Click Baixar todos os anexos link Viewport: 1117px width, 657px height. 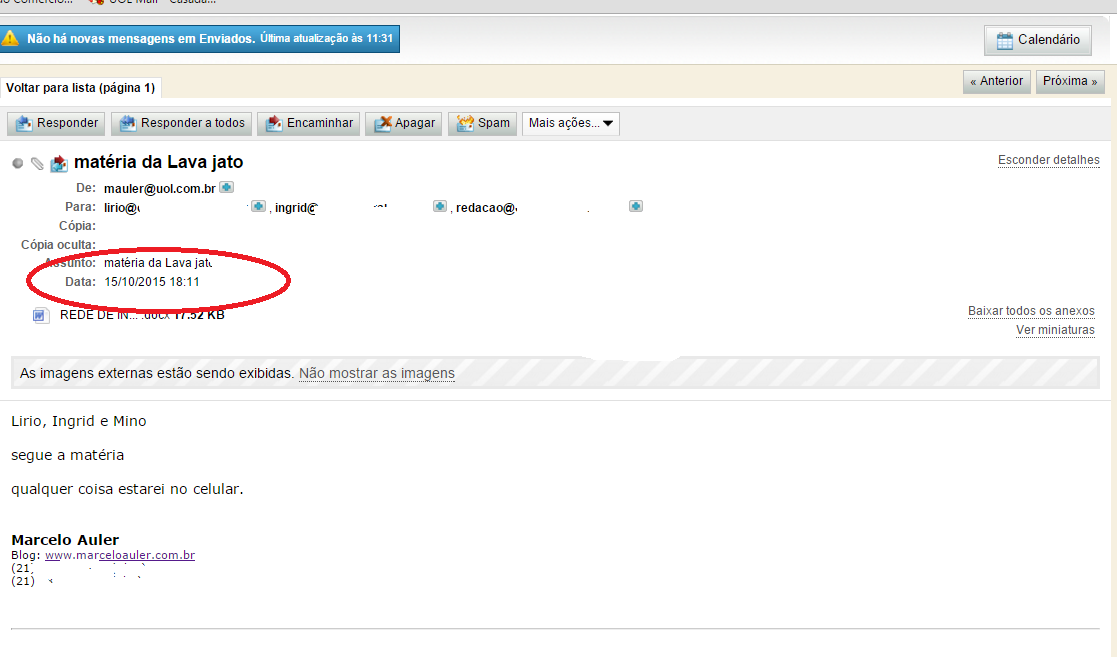pos(1031,311)
